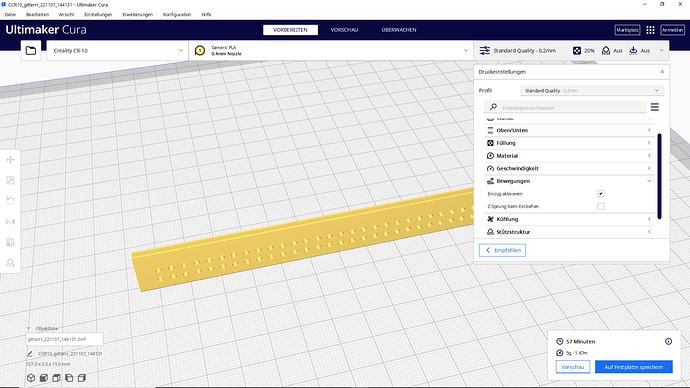
Task: Open Creality CR-10 printer dropdown
Action: [117, 51]
